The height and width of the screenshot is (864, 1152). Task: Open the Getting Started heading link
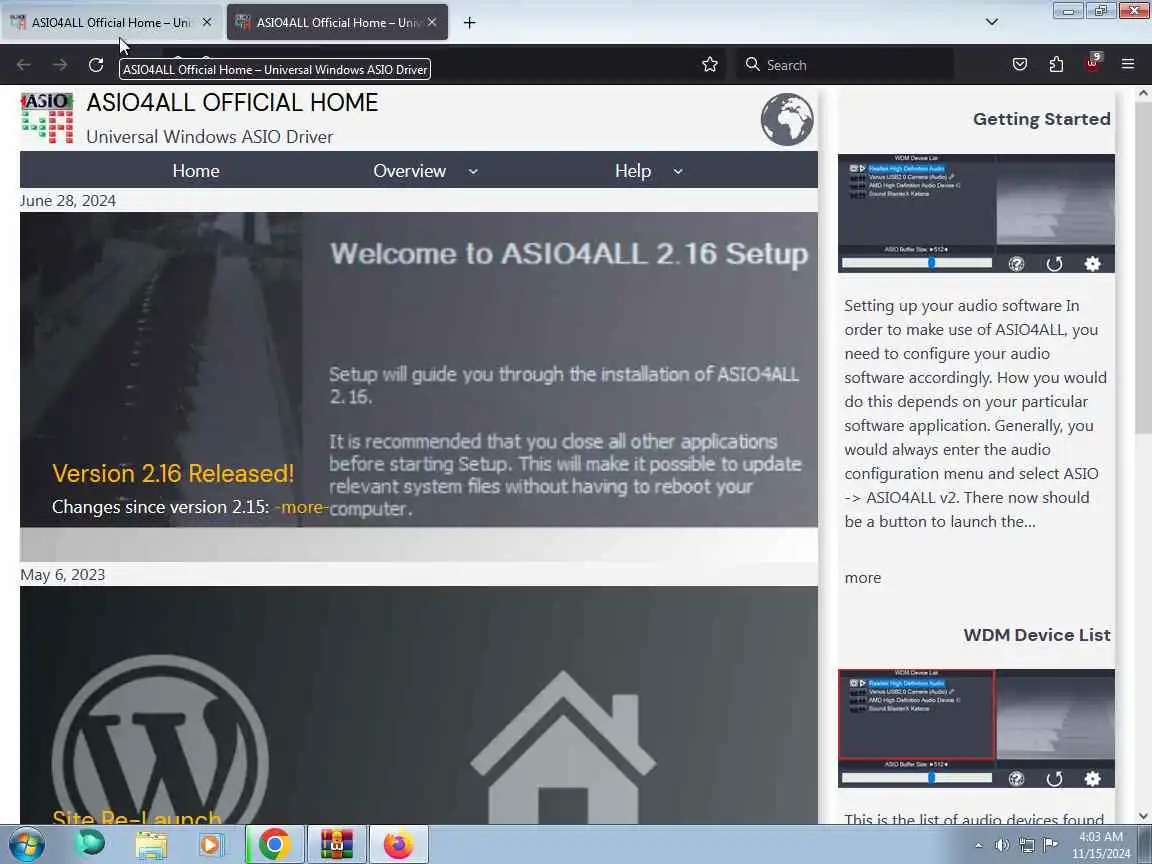(1041, 119)
